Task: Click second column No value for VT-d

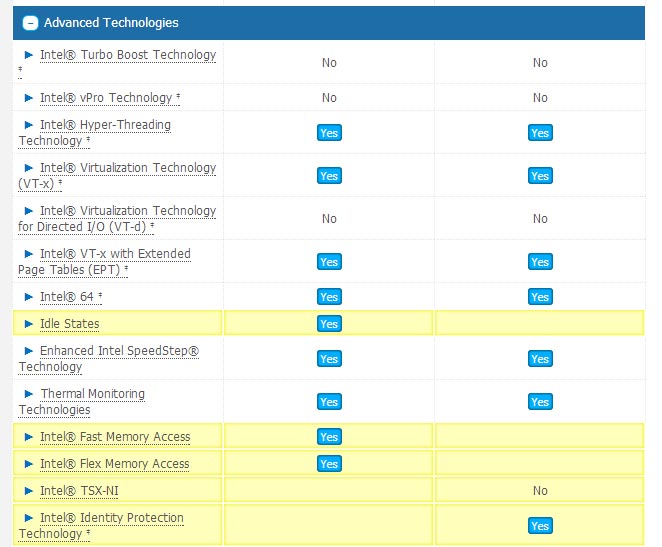Action: pos(540,219)
